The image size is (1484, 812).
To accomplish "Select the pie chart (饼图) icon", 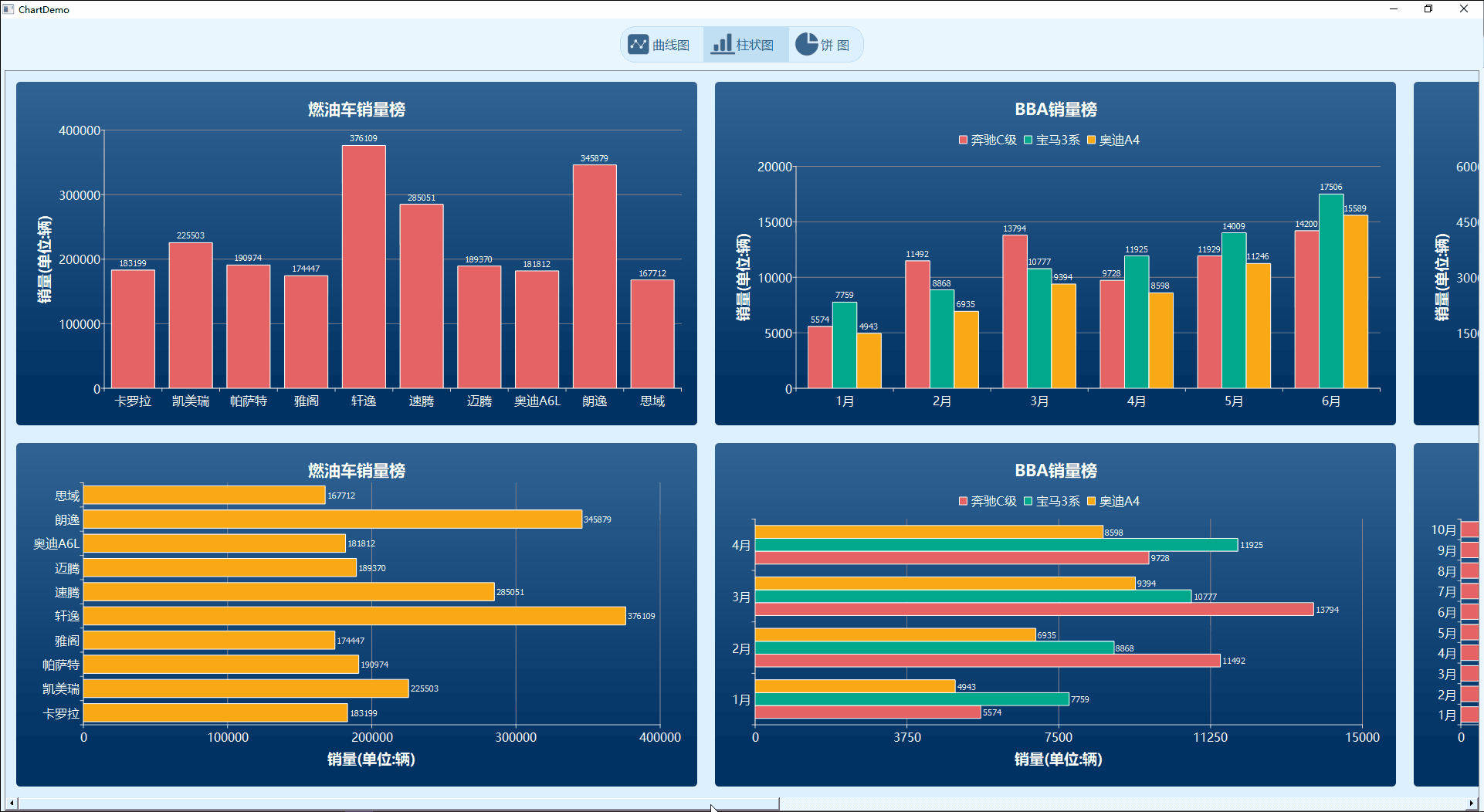I will pos(807,44).
